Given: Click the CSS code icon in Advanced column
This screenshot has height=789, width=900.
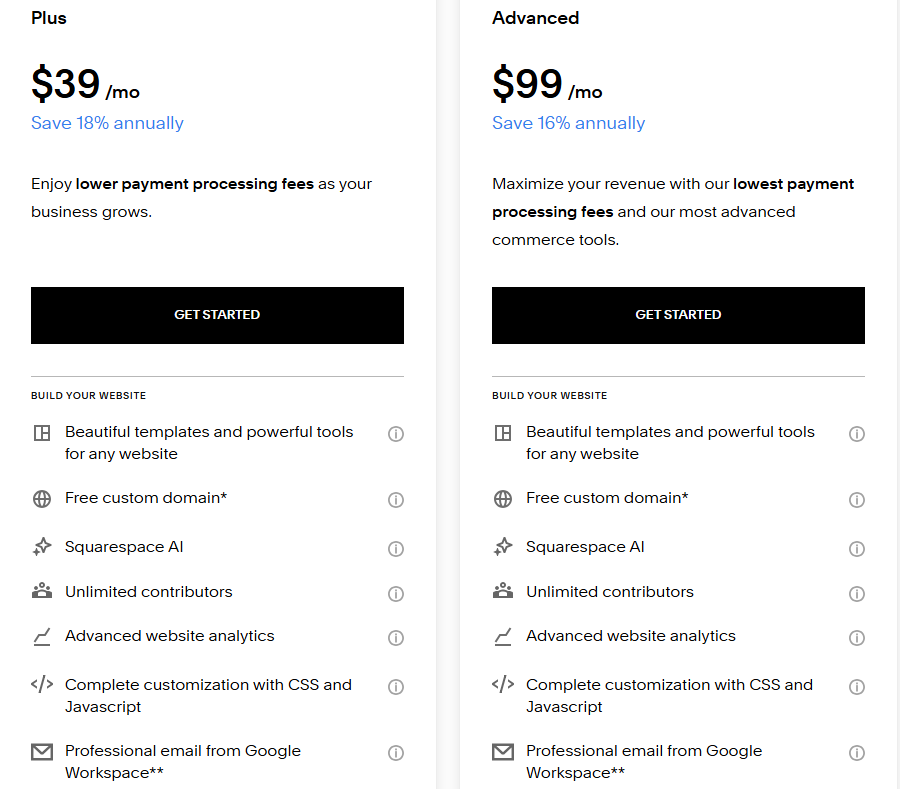Looking at the screenshot, I should 502,686.
